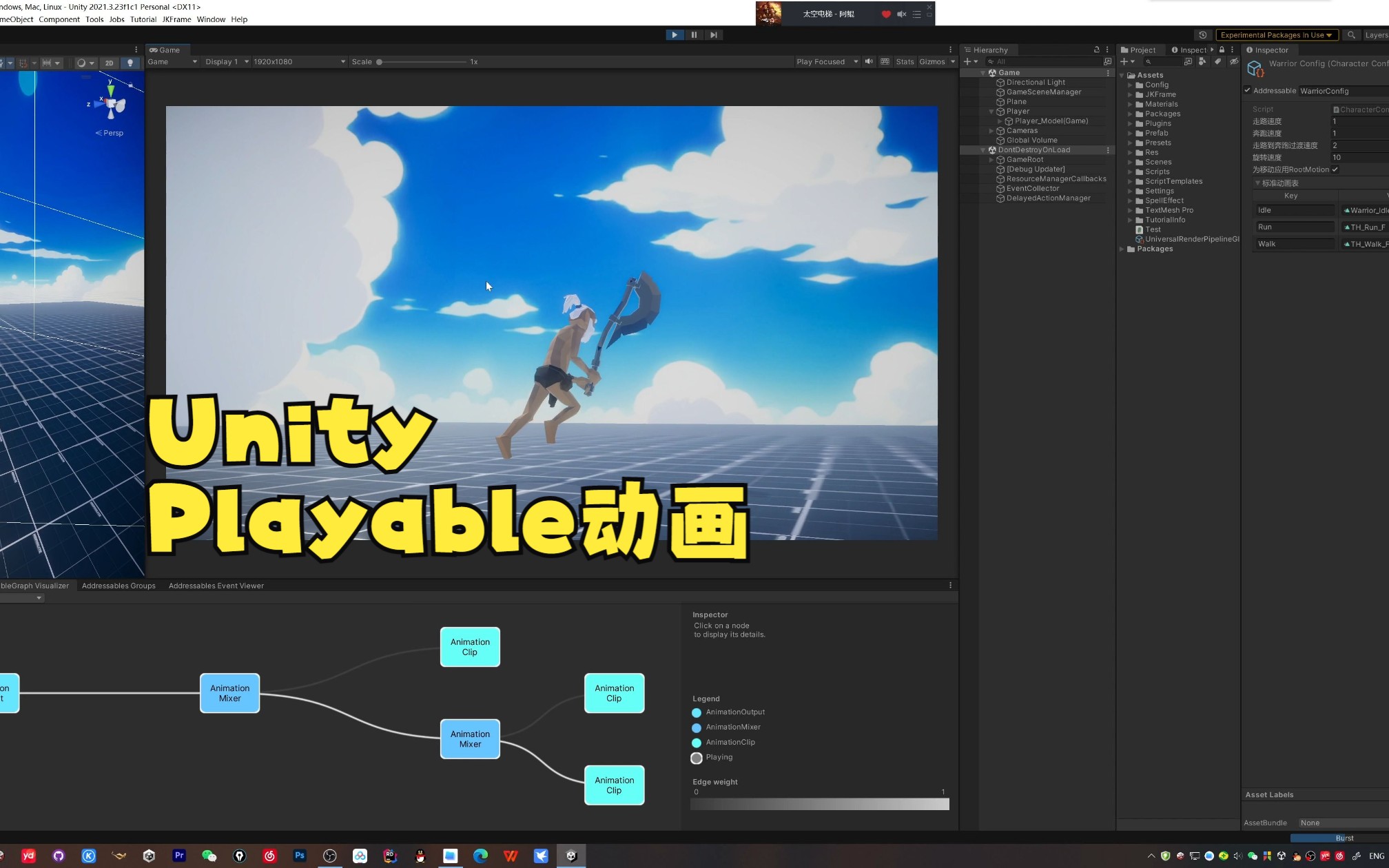Toggle the Game view shortcuts keyboard icon

click(885, 61)
